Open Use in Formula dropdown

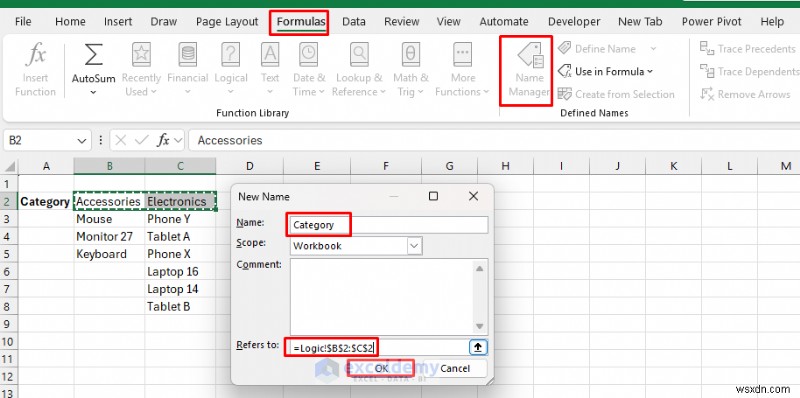point(605,71)
